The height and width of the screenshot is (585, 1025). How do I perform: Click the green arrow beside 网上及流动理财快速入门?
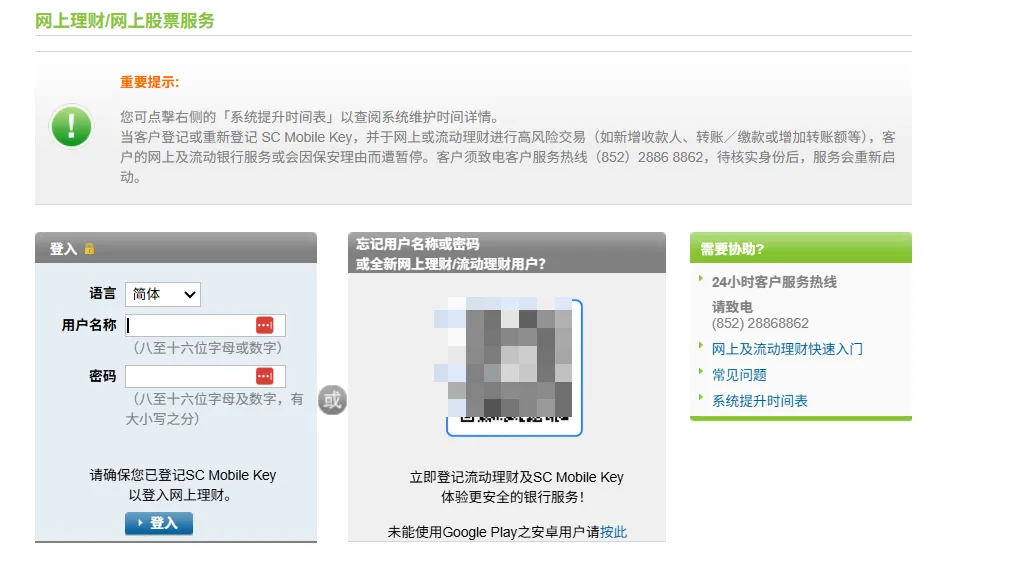point(701,345)
